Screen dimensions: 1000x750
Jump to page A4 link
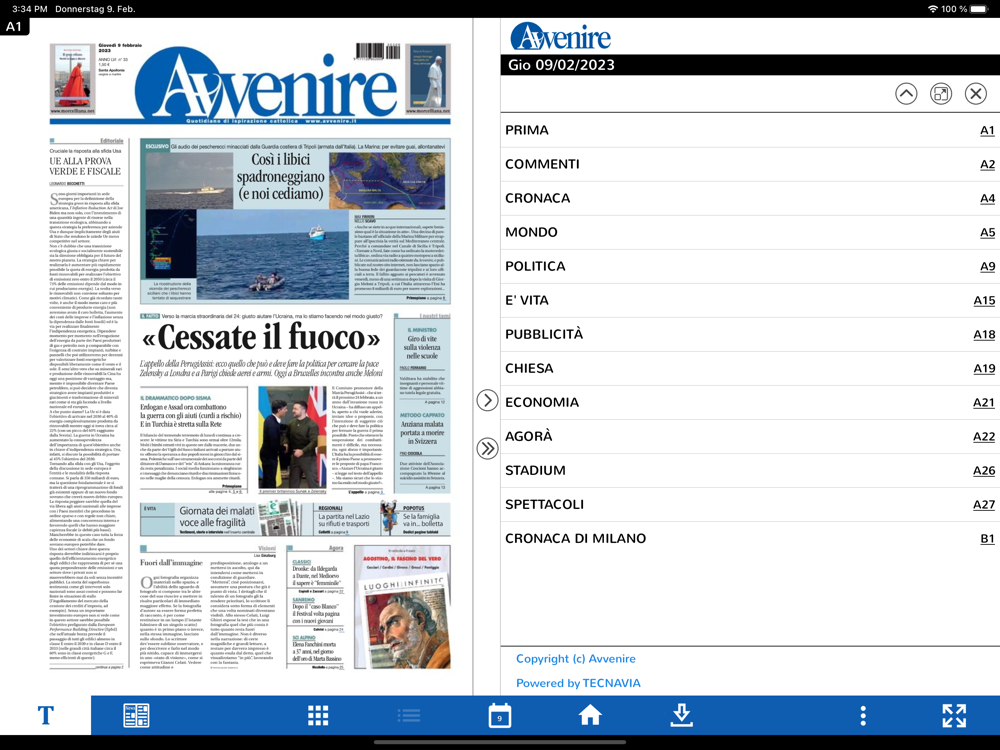coord(987,198)
